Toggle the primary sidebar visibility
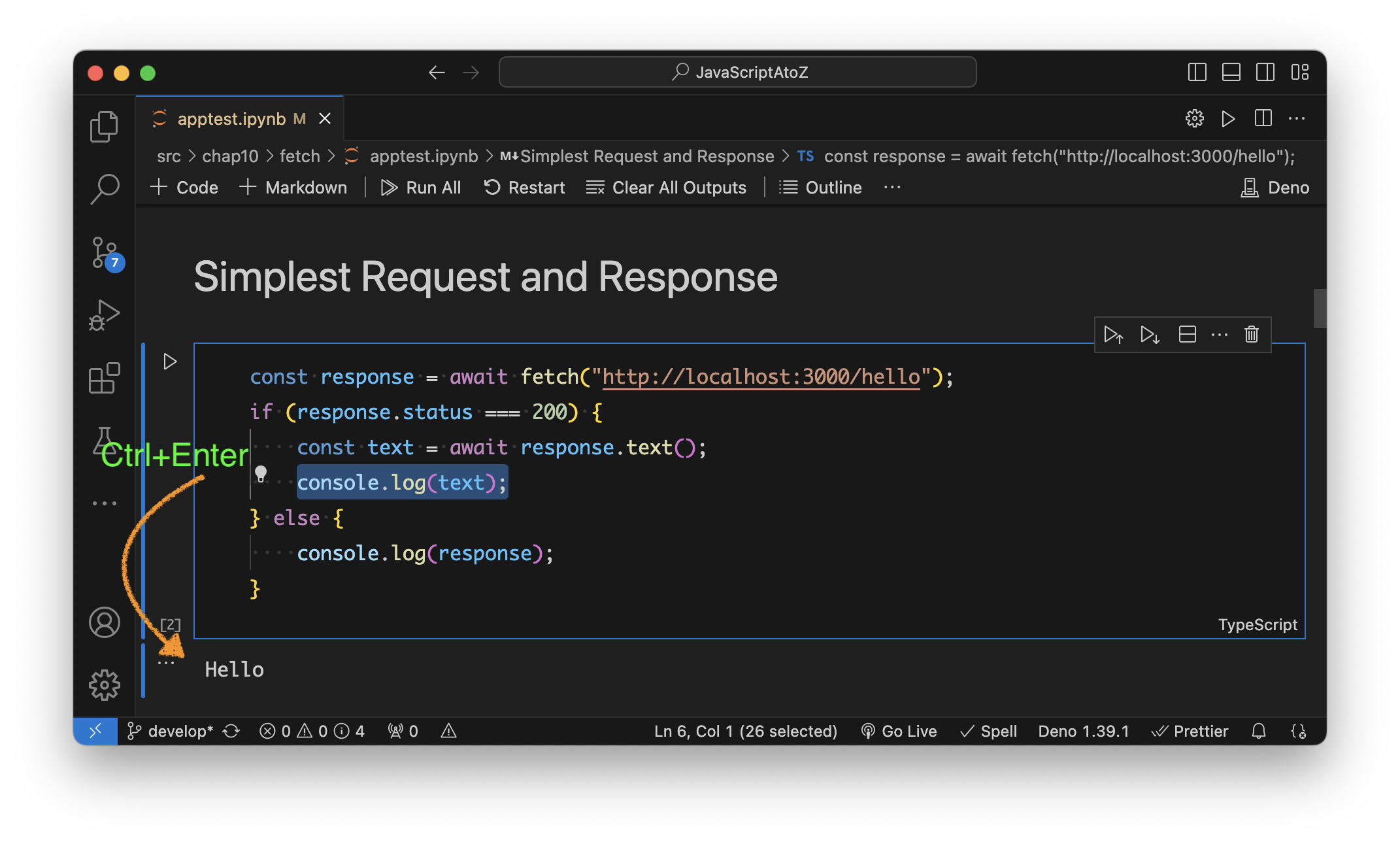 point(1196,73)
